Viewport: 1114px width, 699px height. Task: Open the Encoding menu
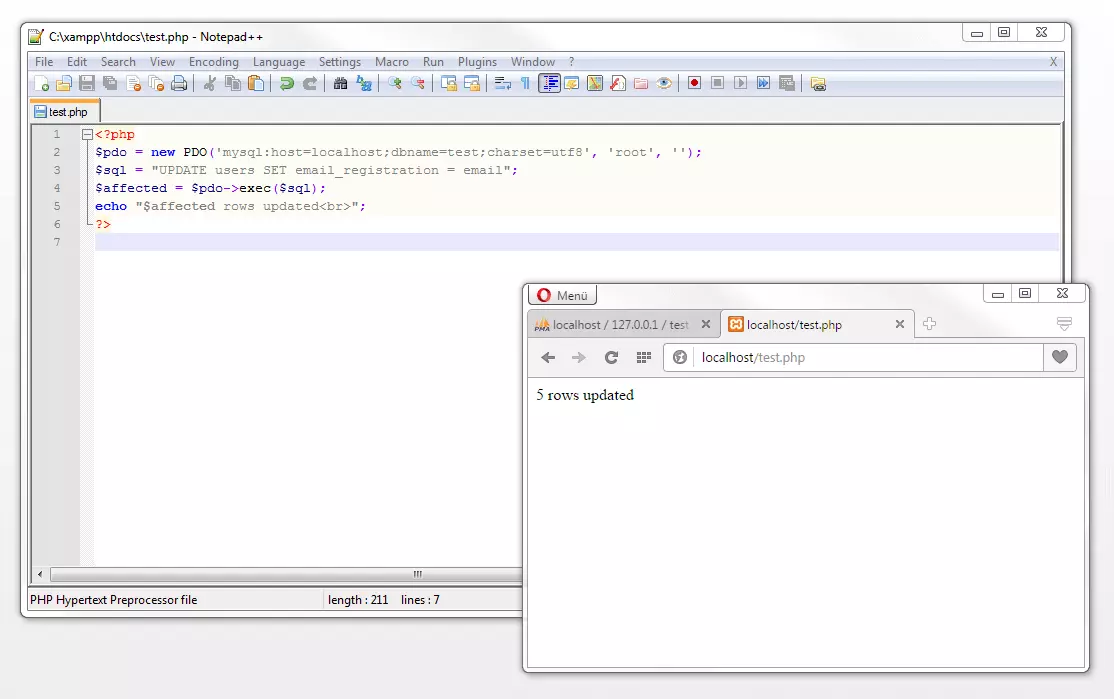point(213,62)
